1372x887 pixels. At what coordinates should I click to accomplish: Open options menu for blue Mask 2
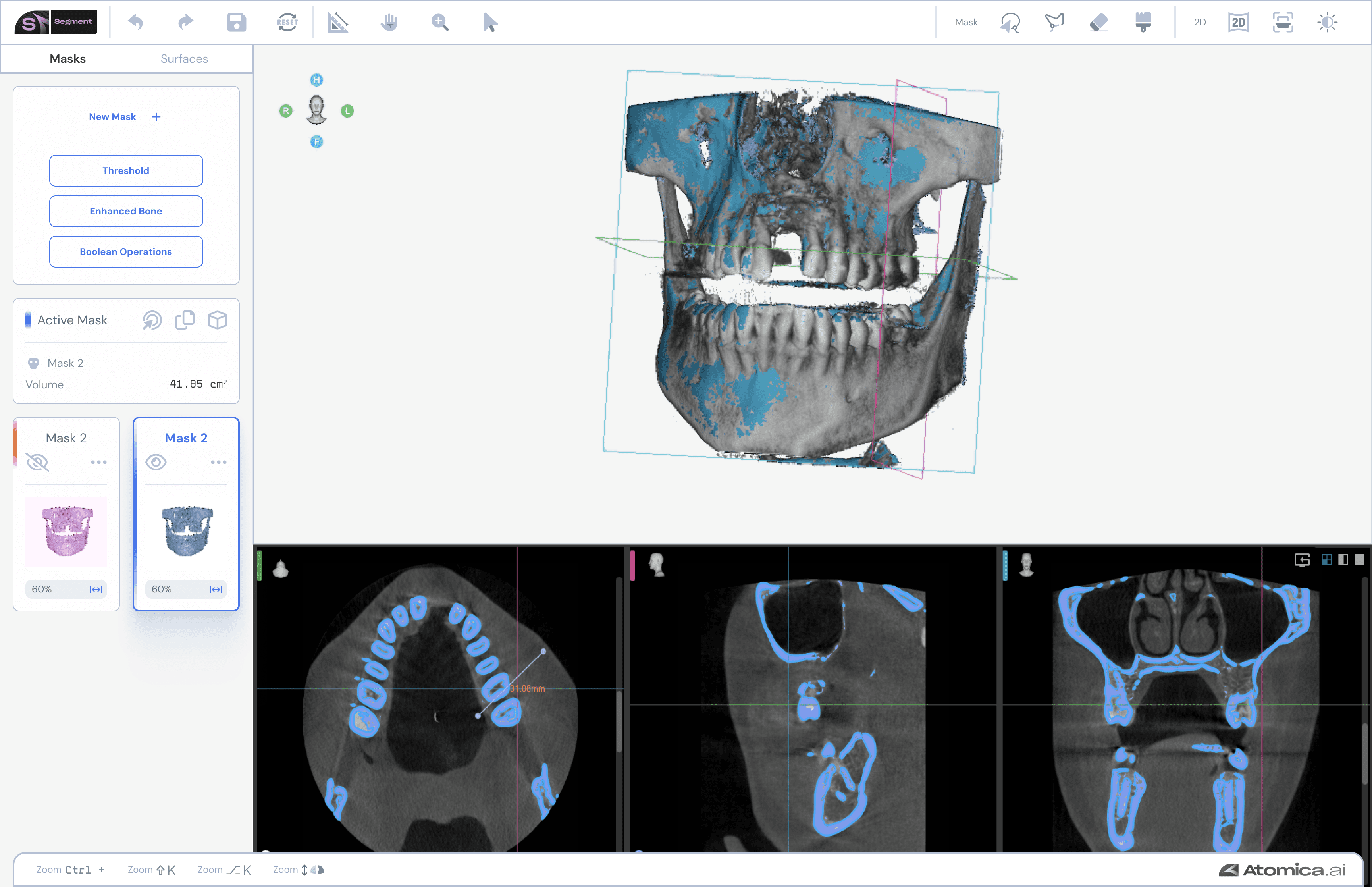pos(218,462)
